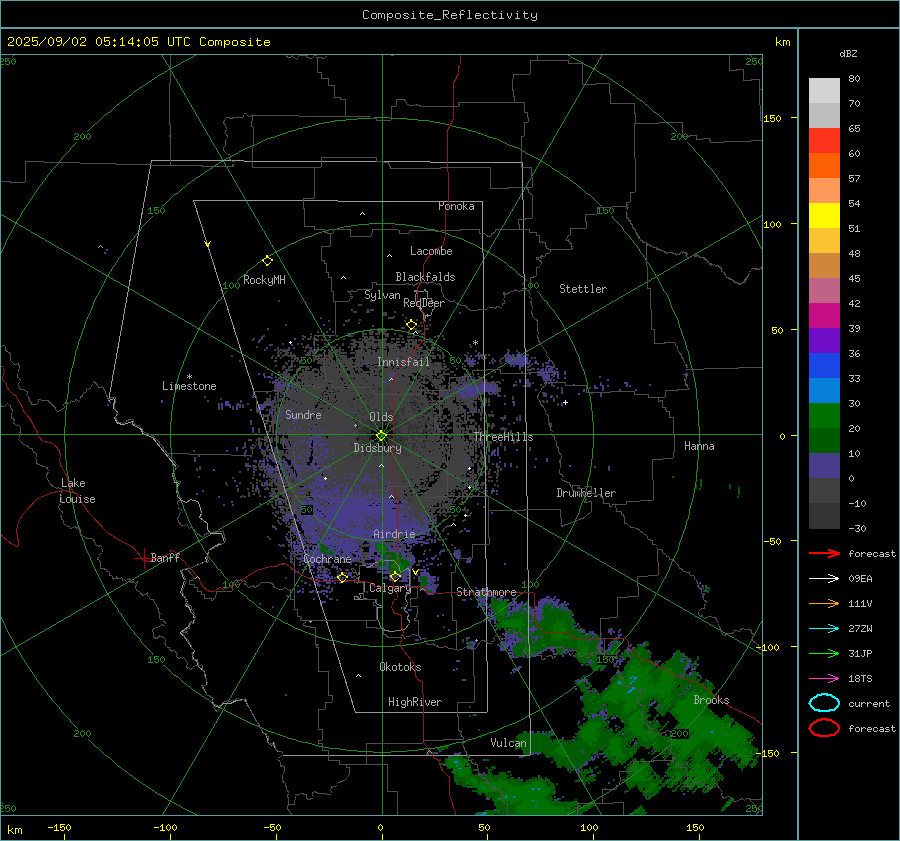Click the slate purple 0–10 dBZ swatch
Screen dimensions: 900x841
point(824,465)
